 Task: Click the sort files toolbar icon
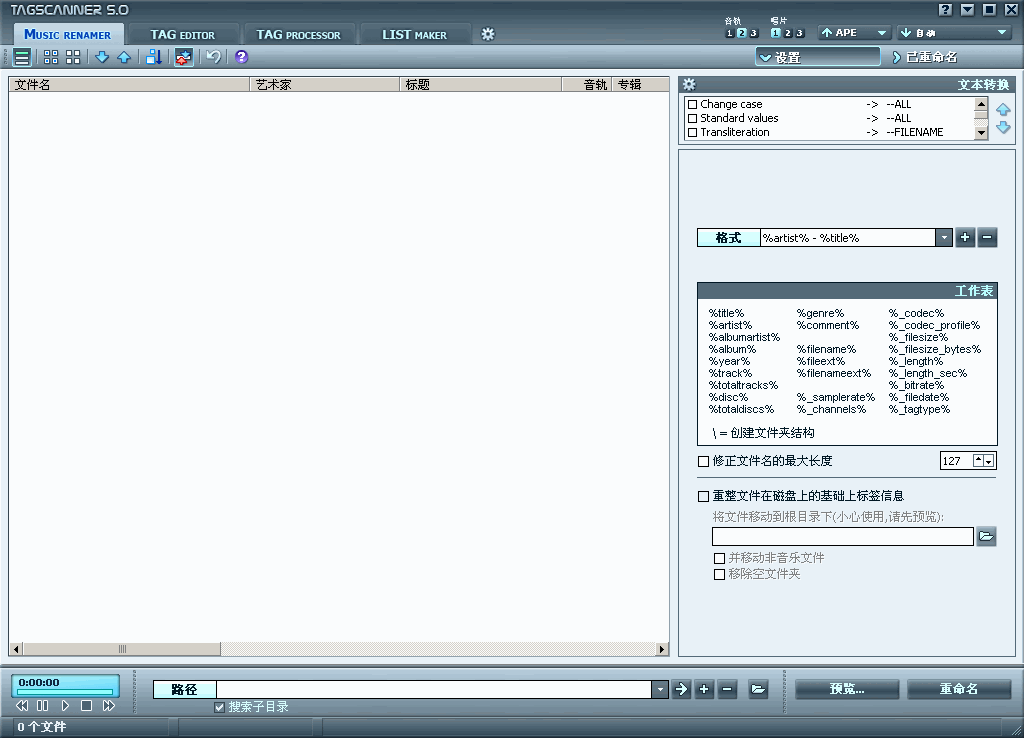153,57
